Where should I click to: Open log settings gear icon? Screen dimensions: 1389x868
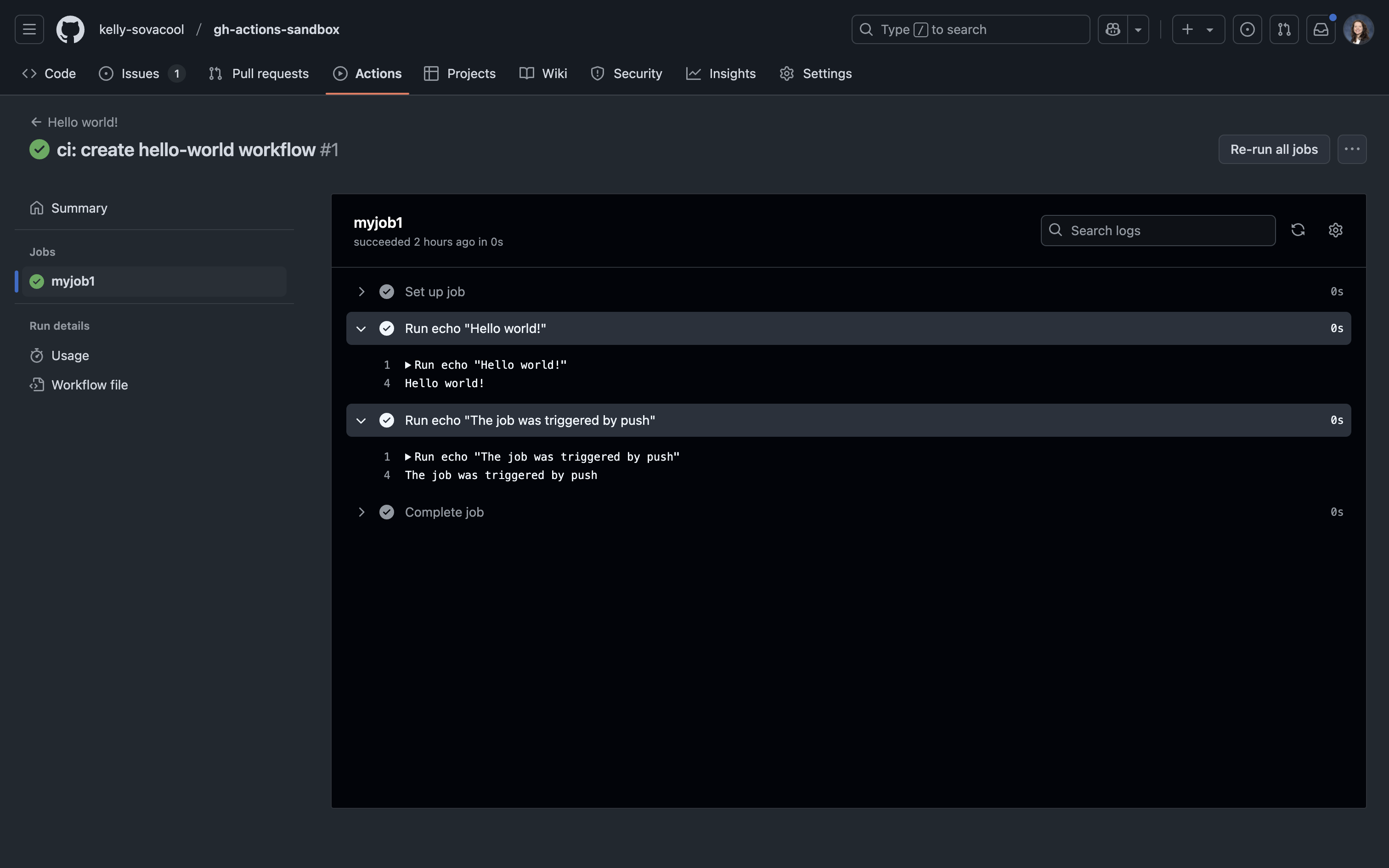pyautogui.click(x=1336, y=230)
